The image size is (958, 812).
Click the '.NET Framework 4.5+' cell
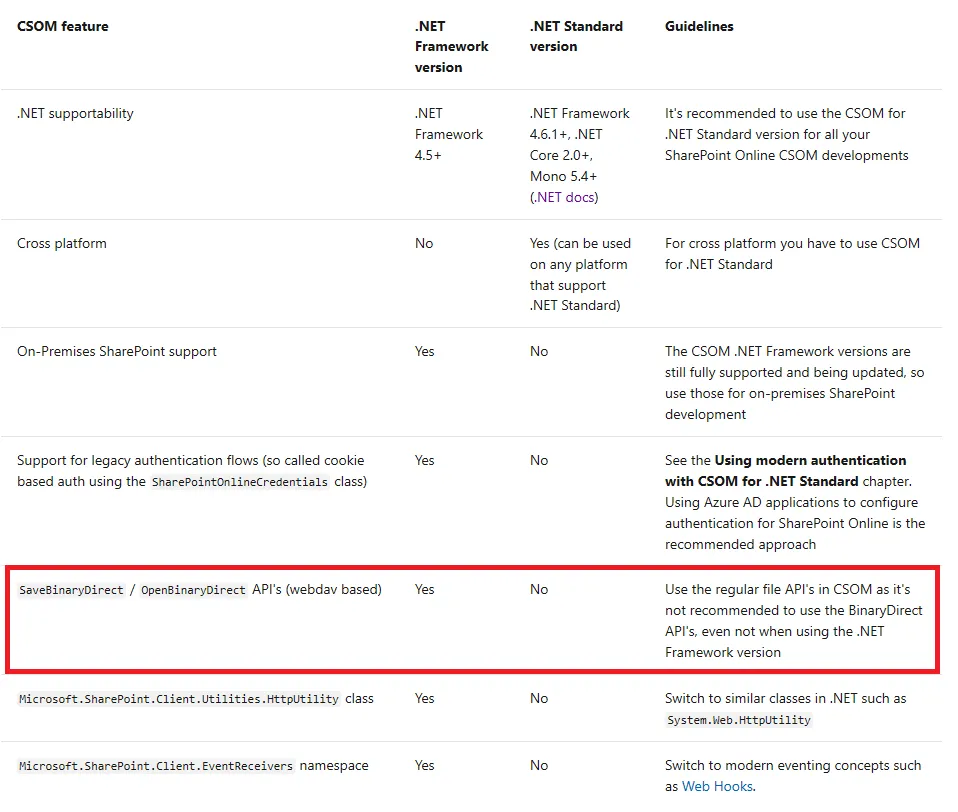click(x=449, y=134)
